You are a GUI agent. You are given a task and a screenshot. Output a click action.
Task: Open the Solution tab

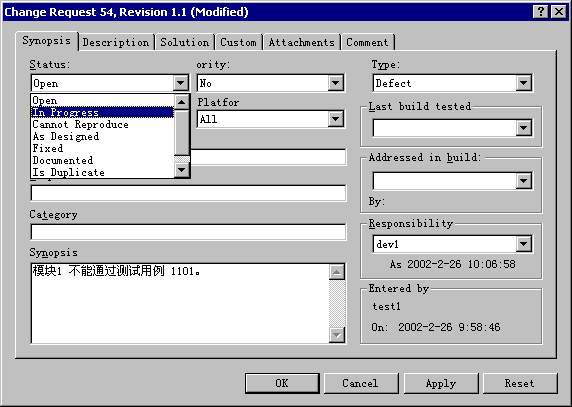[185, 42]
